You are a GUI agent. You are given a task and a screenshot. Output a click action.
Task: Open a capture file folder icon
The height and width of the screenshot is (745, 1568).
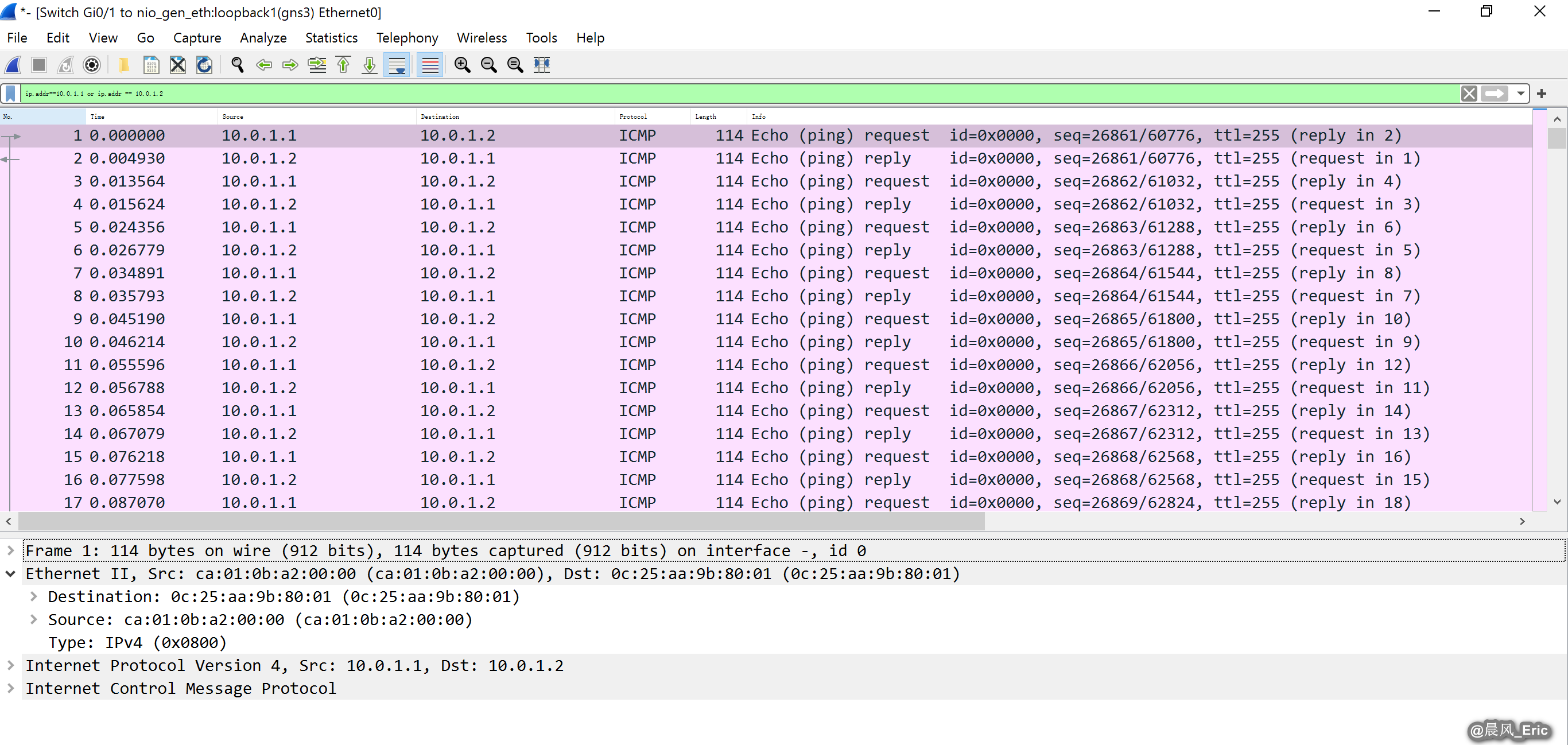[124, 64]
